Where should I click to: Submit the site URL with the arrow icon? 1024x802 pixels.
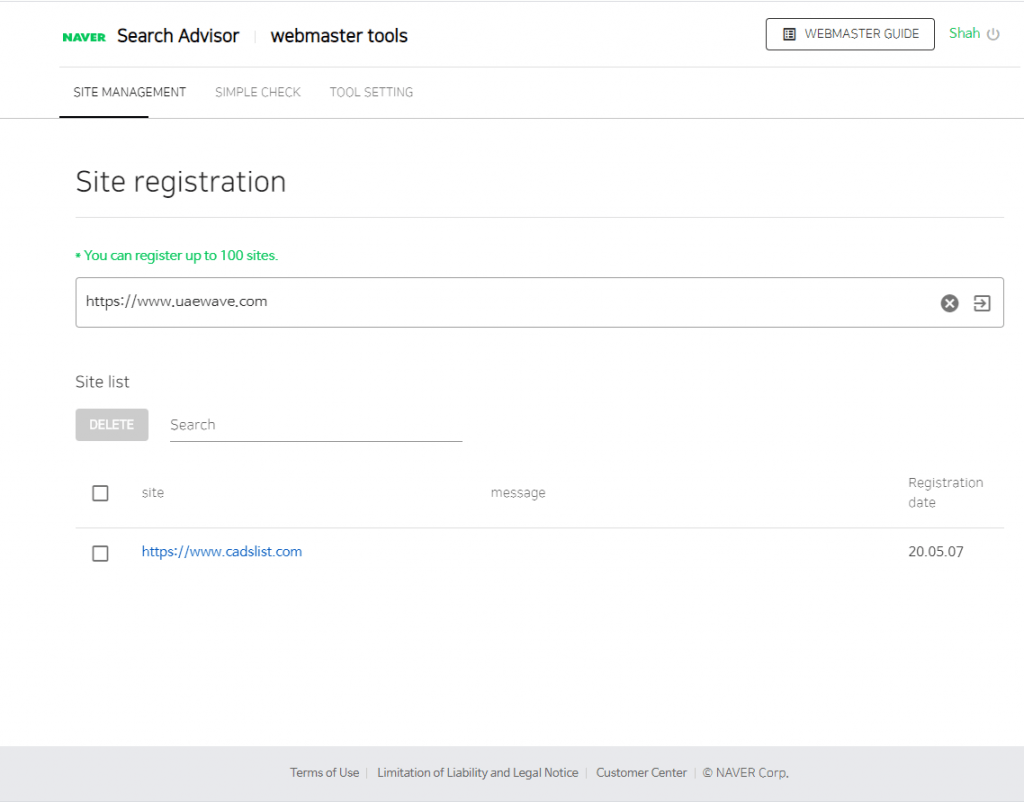click(982, 303)
